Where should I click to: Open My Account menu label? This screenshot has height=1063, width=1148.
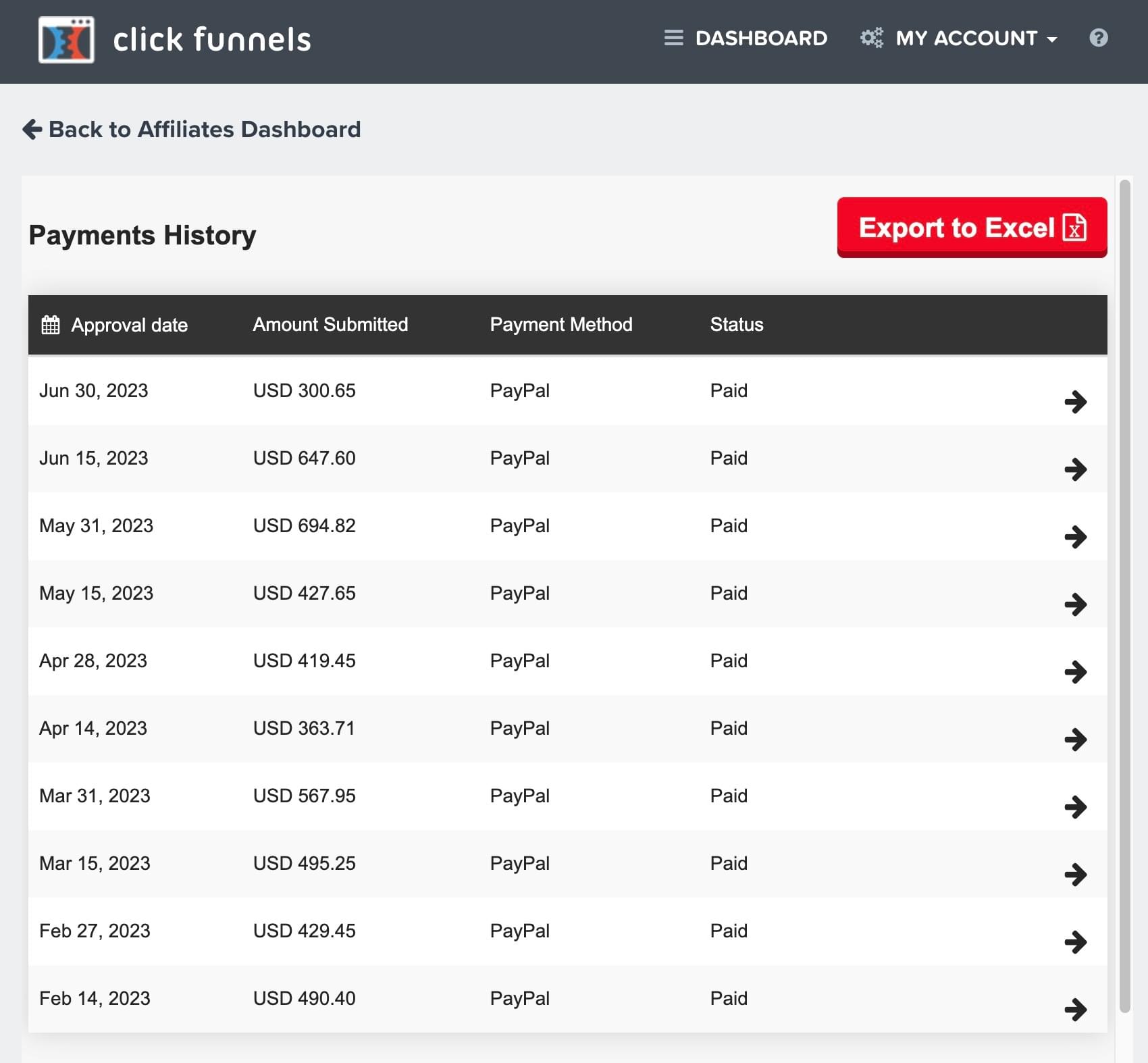966,38
